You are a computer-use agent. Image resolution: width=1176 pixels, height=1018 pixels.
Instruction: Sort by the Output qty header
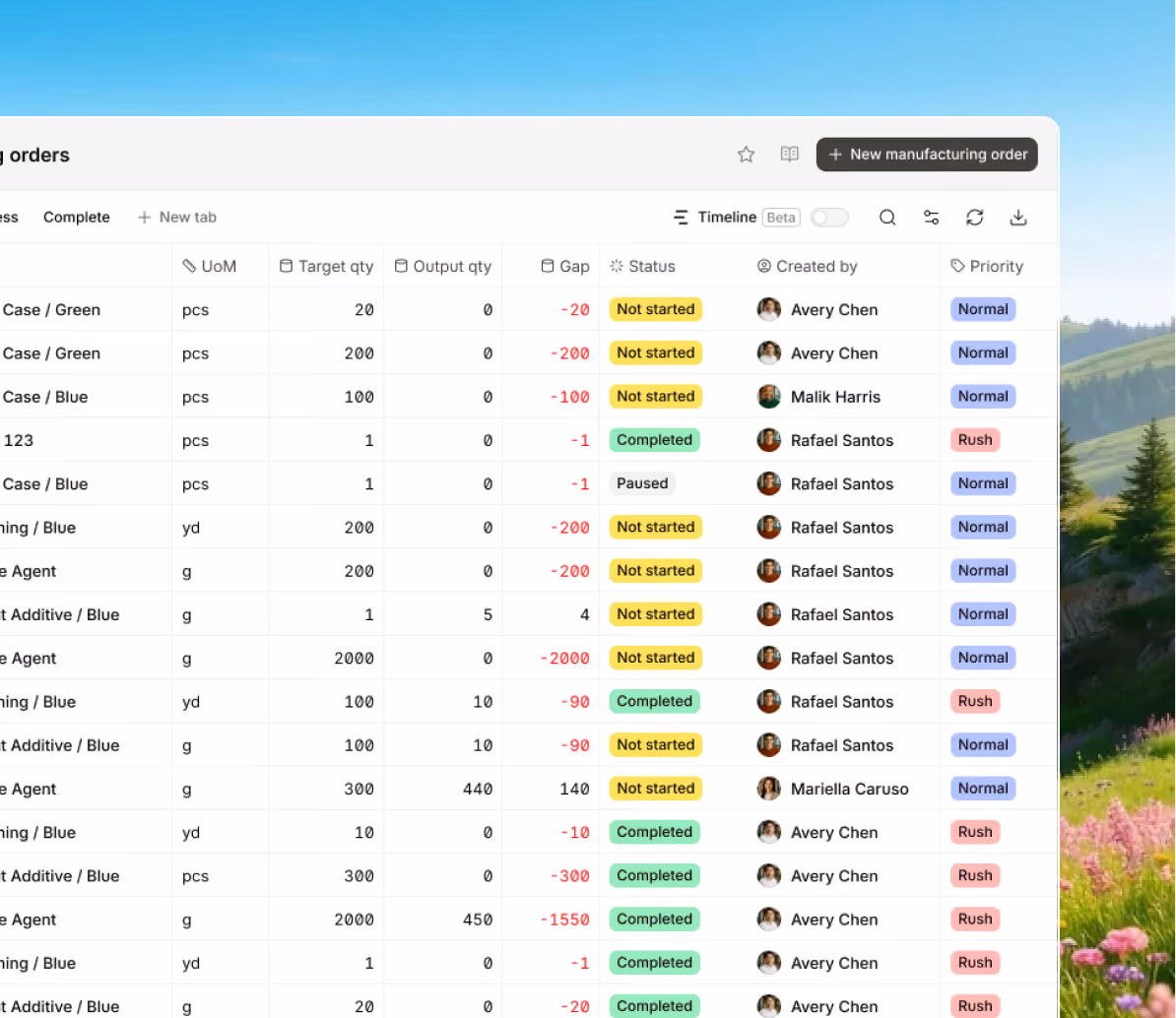pyautogui.click(x=442, y=266)
